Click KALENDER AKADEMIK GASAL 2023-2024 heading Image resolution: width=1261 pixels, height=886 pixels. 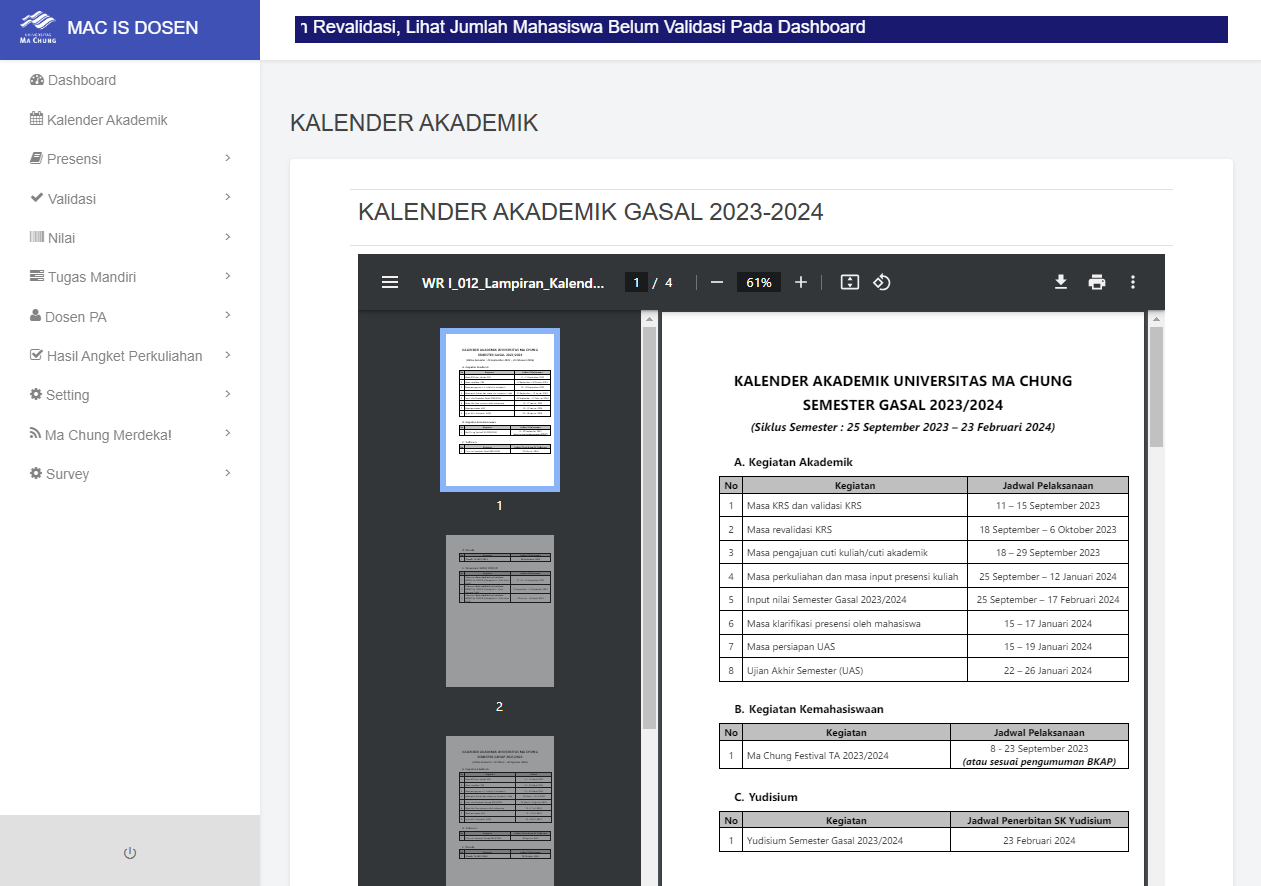(591, 212)
